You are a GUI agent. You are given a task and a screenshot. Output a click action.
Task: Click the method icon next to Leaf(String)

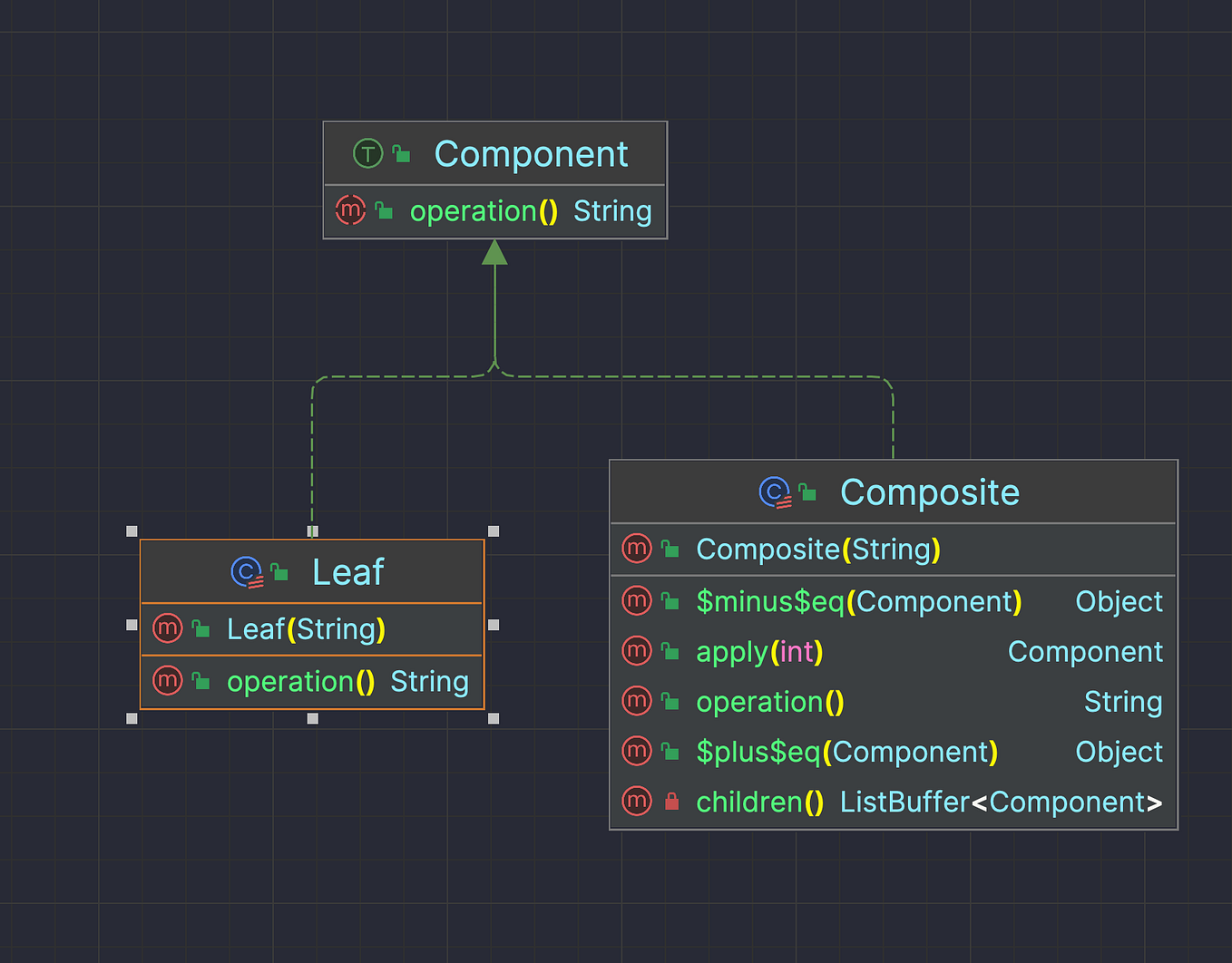pos(168,628)
